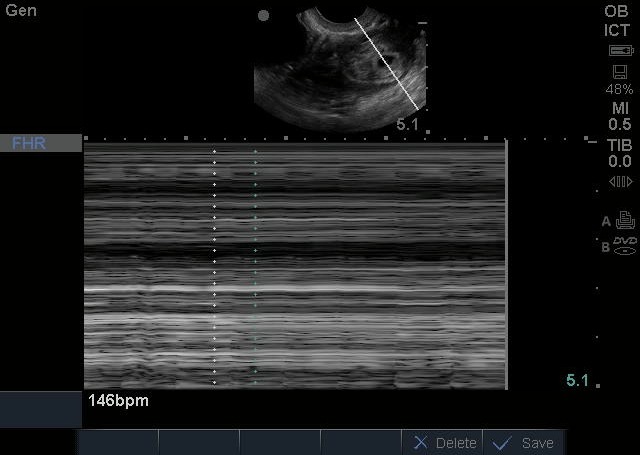Screen dimensions: 640x455
Task: Click the gray dot above the scan
Action: click(263, 16)
